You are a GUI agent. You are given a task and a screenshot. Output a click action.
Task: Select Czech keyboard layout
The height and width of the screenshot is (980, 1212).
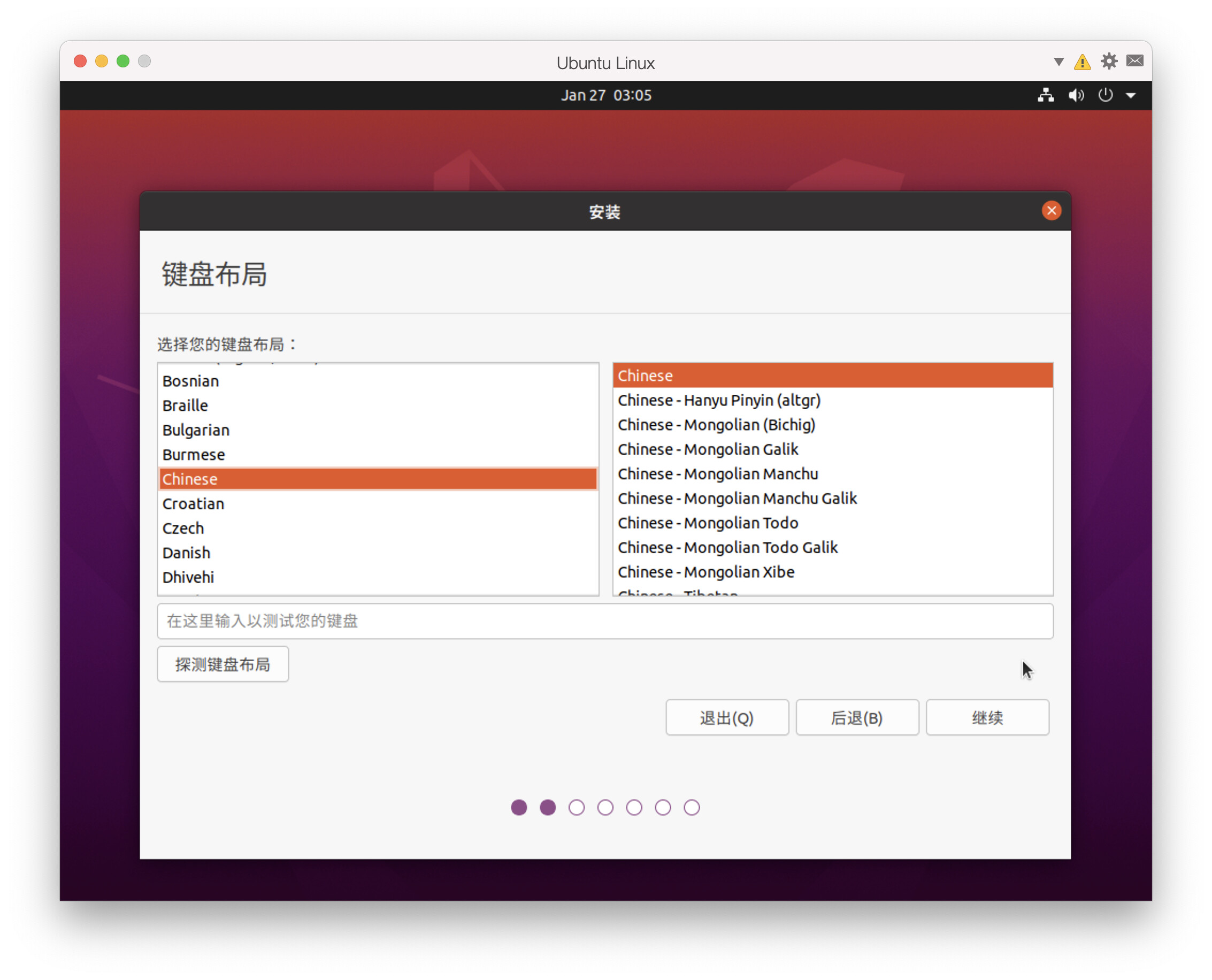[x=378, y=528]
